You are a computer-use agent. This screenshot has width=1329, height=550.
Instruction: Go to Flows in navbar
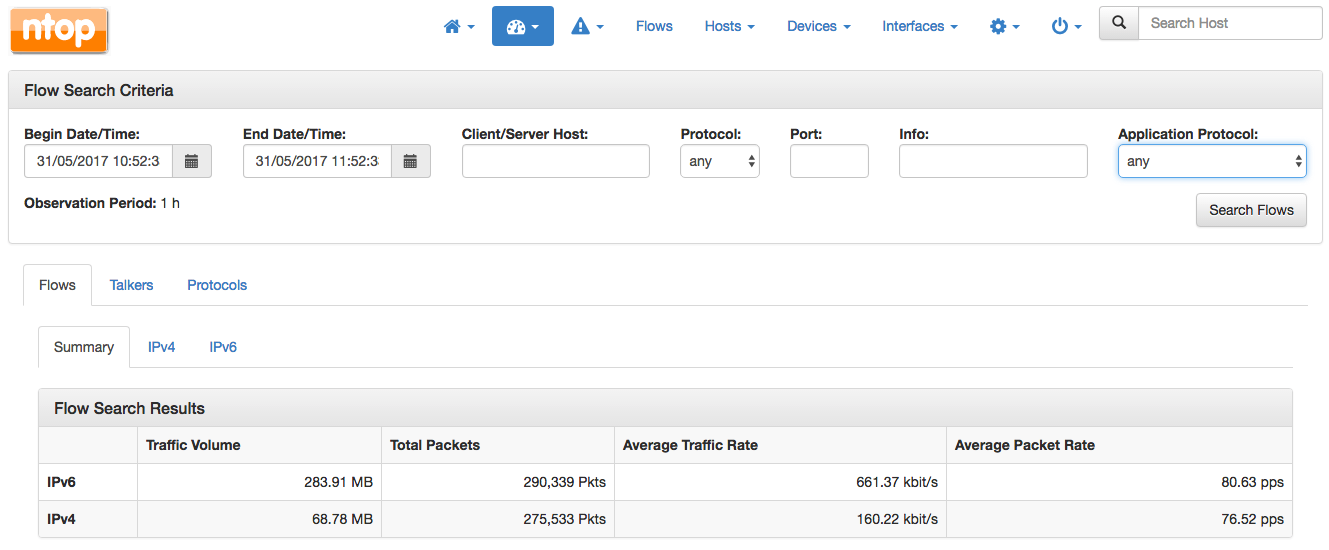(654, 26)
